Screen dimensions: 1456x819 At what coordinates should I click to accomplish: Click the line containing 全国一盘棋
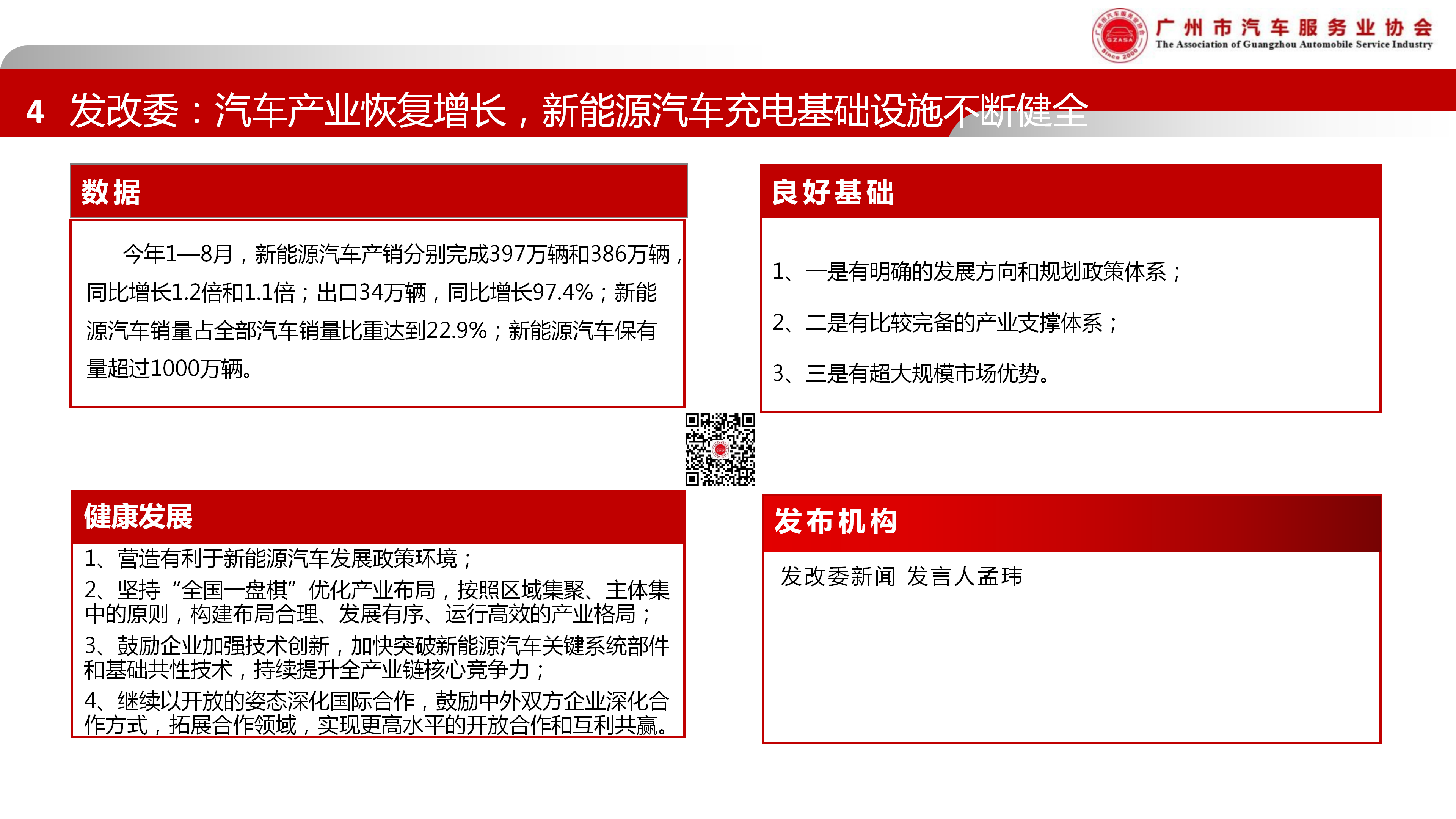pyautogui.click(x=377, y=590)
